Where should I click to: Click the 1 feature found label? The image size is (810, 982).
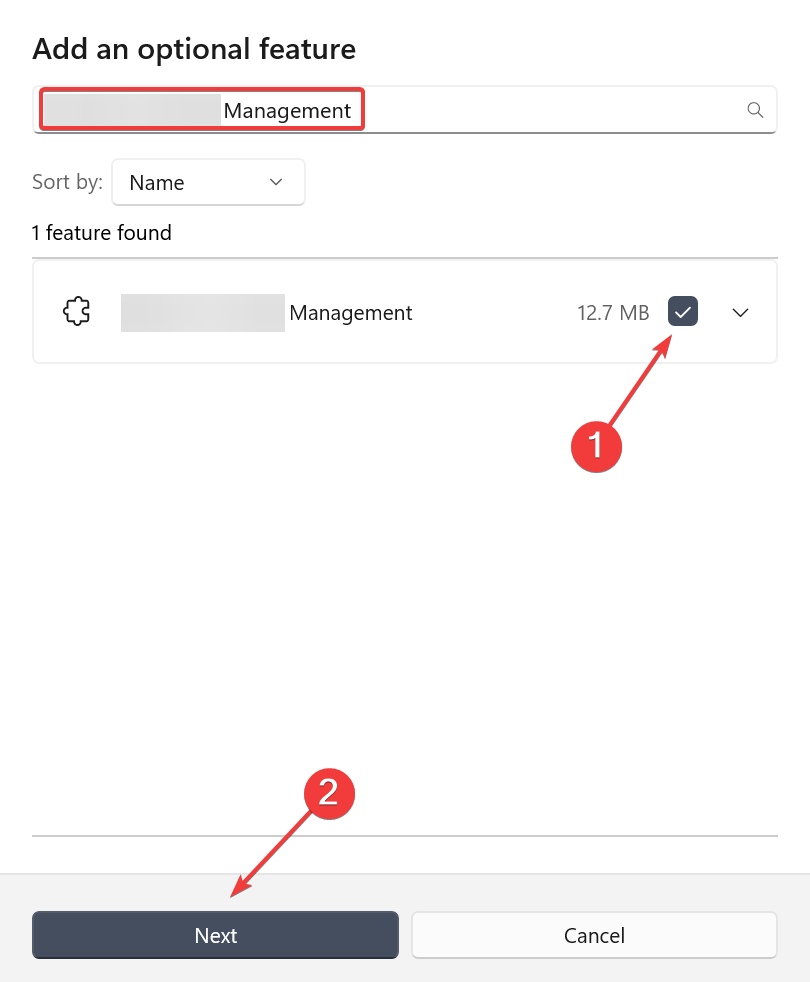(101, 232)
